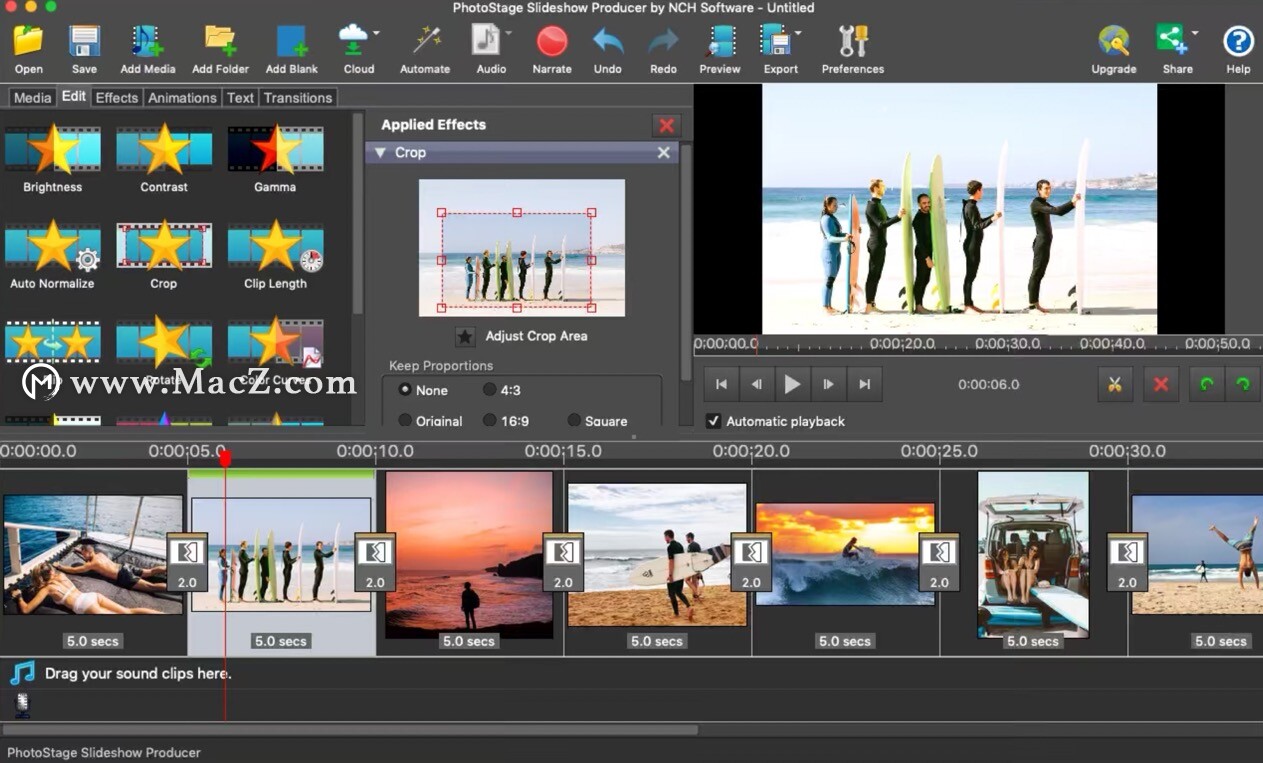This screenshot has width=1263, height=763.
Task: Step back one frame
Action: point(757,384)
